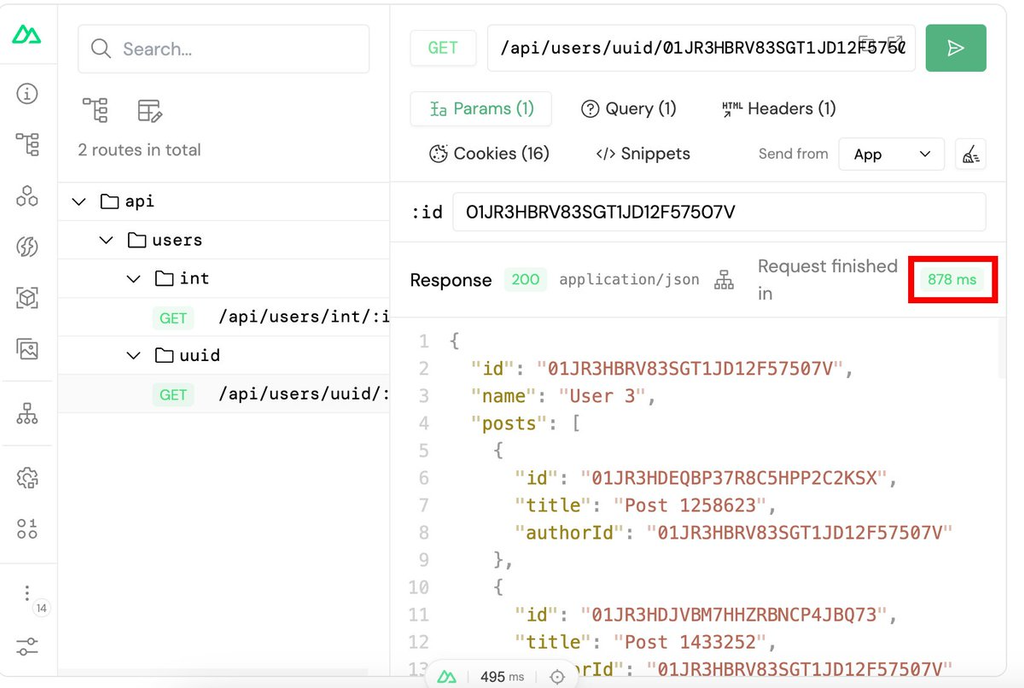Activate the inspector target icon in floating bar
Screen dimensions: 1024x688
tap(557, 677)
